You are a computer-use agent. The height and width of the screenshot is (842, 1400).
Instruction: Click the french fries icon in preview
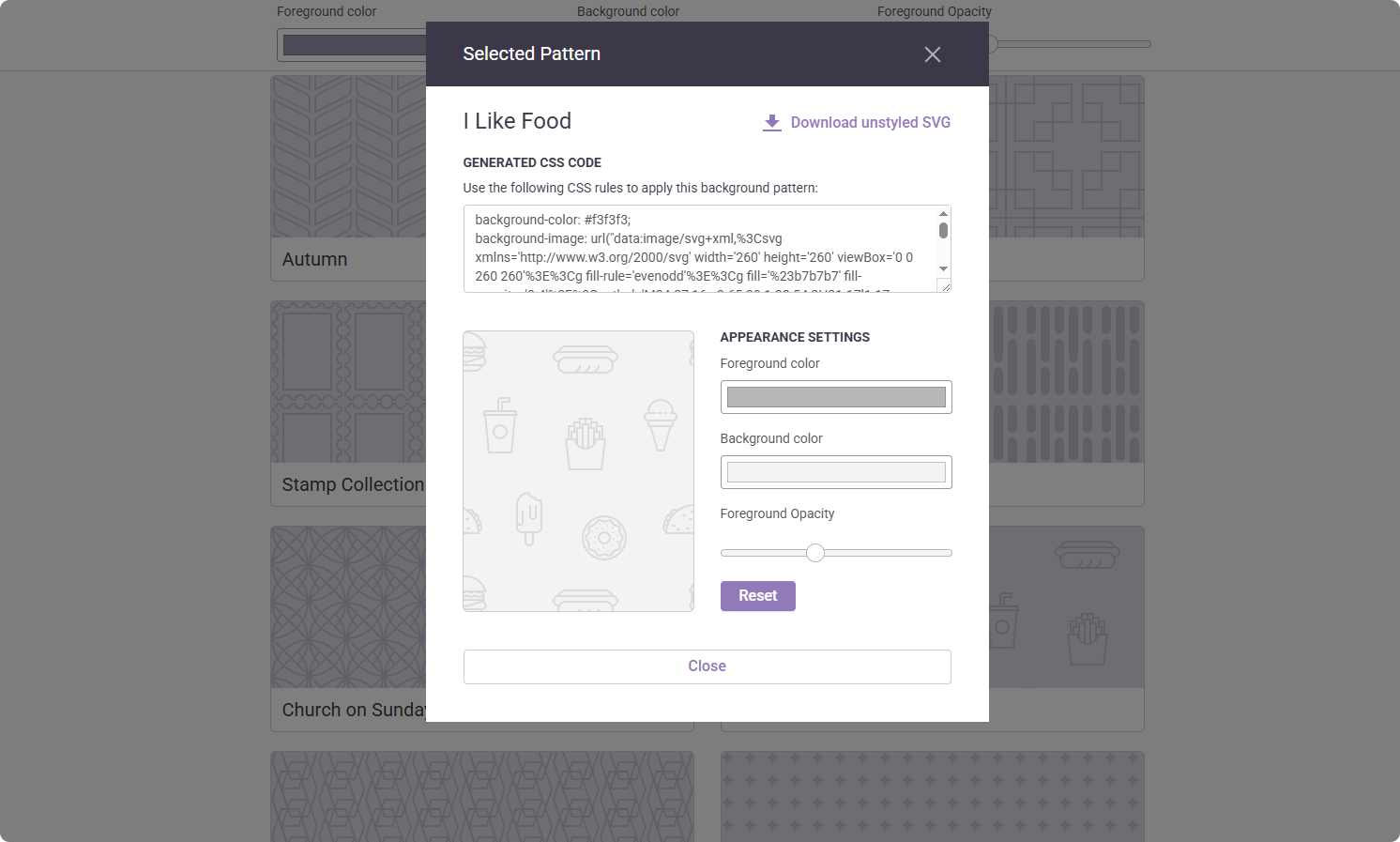click(585, 443)
